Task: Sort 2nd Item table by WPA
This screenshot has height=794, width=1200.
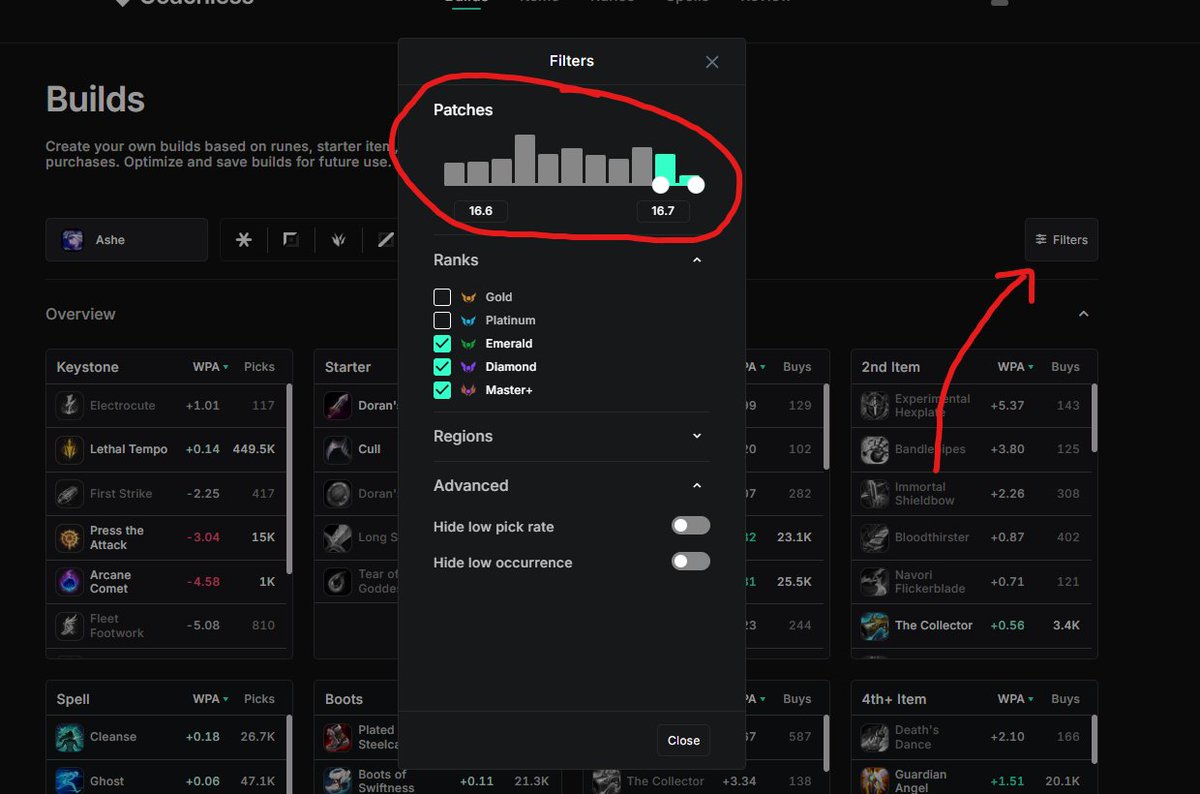Action: click(x=1015, y=367)
